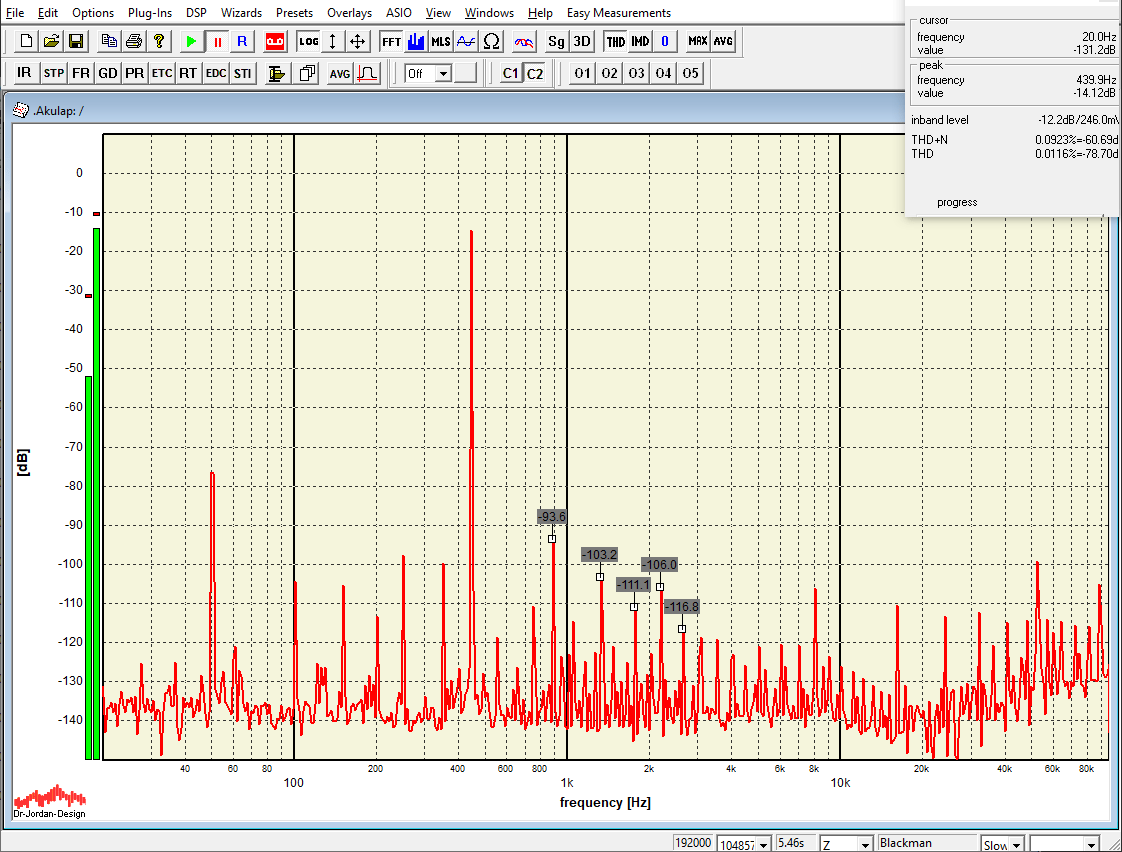The width and height of the screenshot is (1122, 852).
Task: Select the sine sweep wave icon
Action: click(466, 41)
